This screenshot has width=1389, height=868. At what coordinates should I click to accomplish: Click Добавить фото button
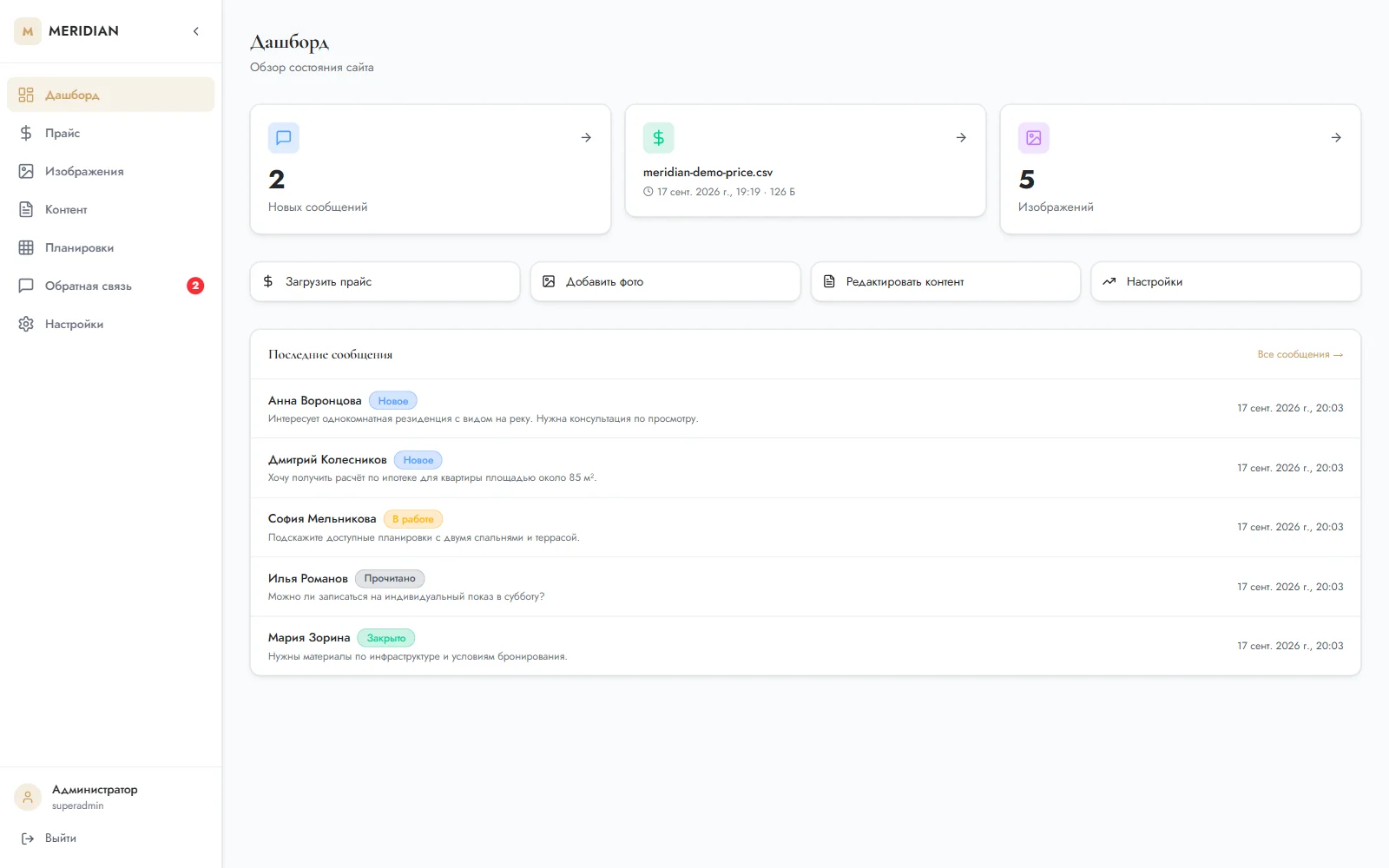click(x=665, y=282)
